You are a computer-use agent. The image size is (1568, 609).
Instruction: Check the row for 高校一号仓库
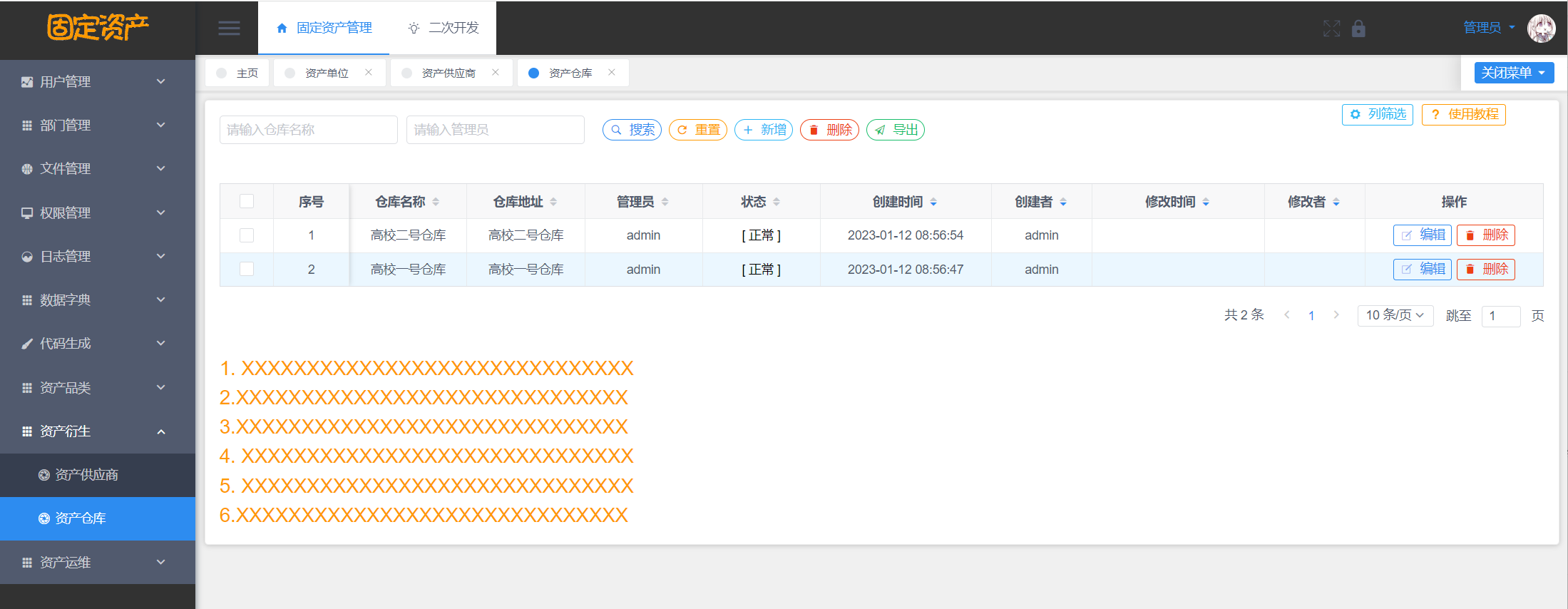[x=247, y=270]
